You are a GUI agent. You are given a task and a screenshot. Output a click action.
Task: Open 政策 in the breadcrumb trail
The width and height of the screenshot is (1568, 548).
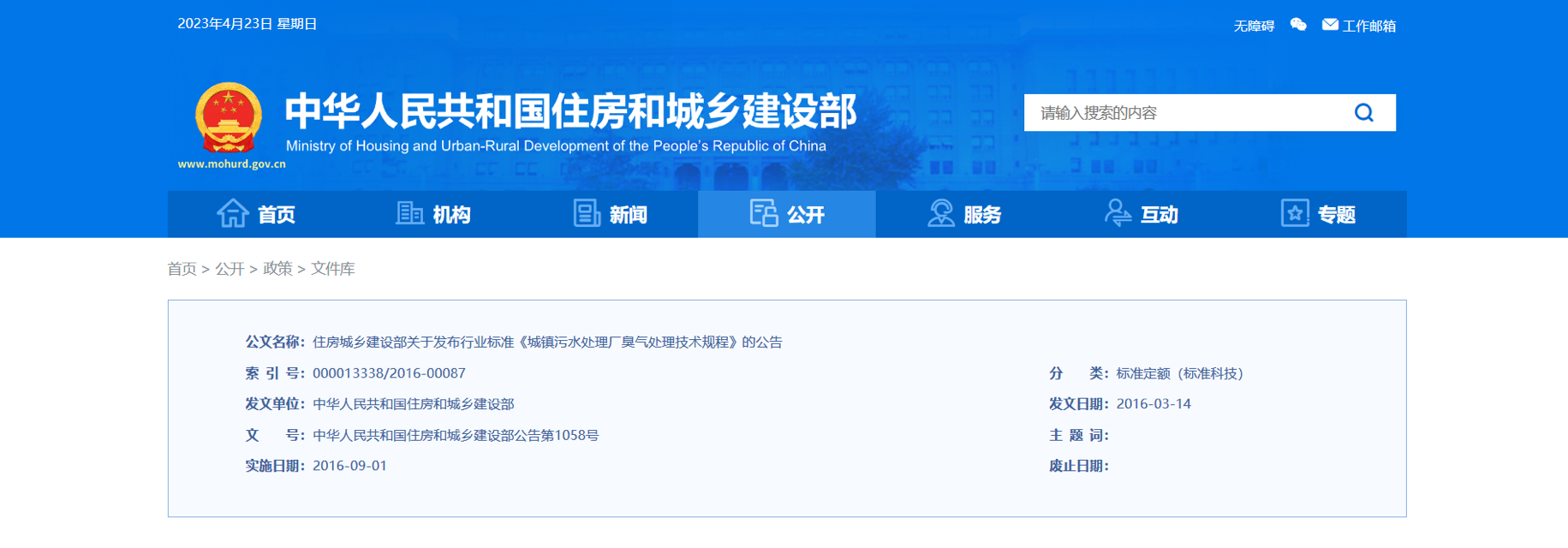point(277,269)
